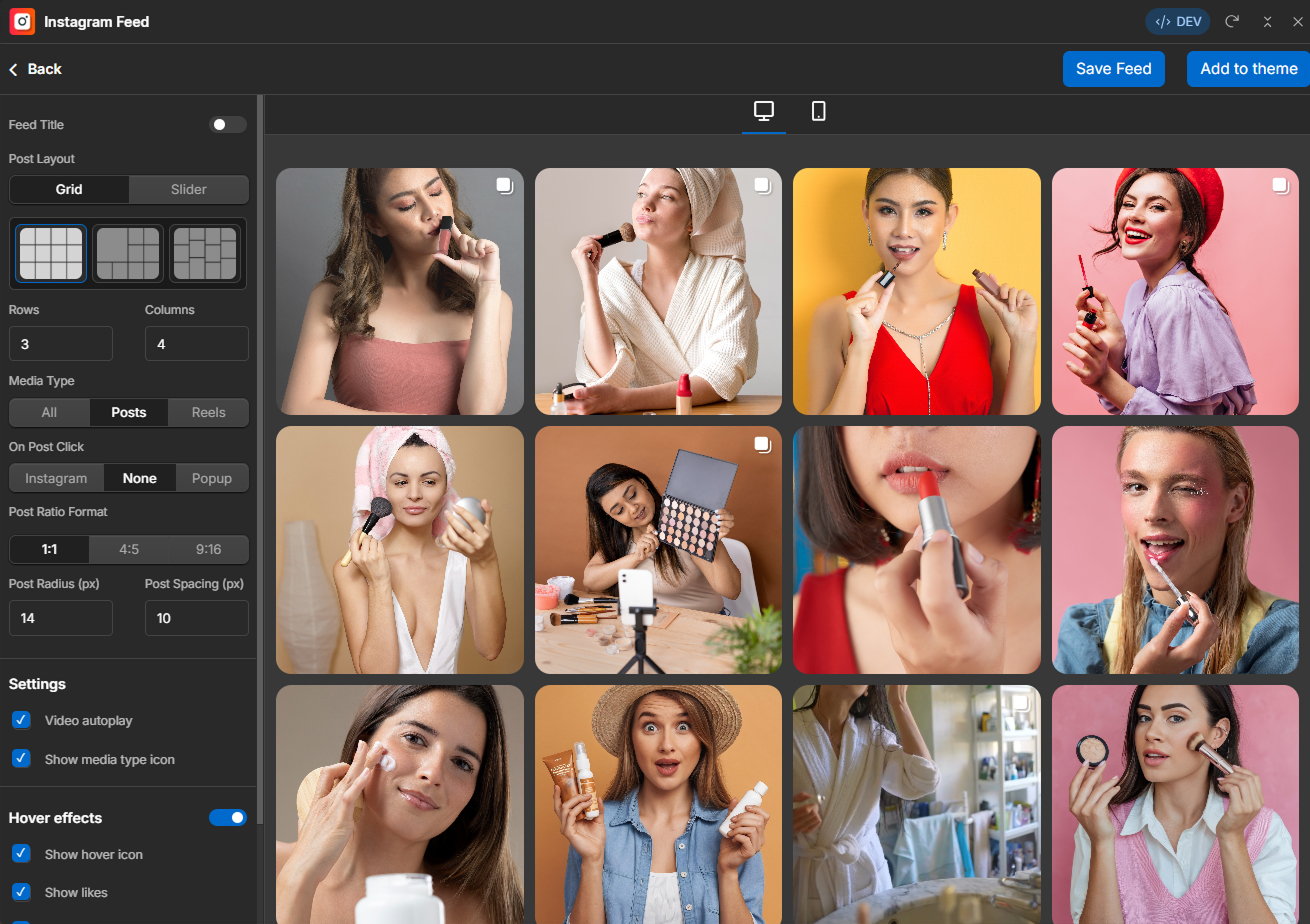Uncheck Show media type icon
Viewport: 1310px width, 924px height.
21,759
